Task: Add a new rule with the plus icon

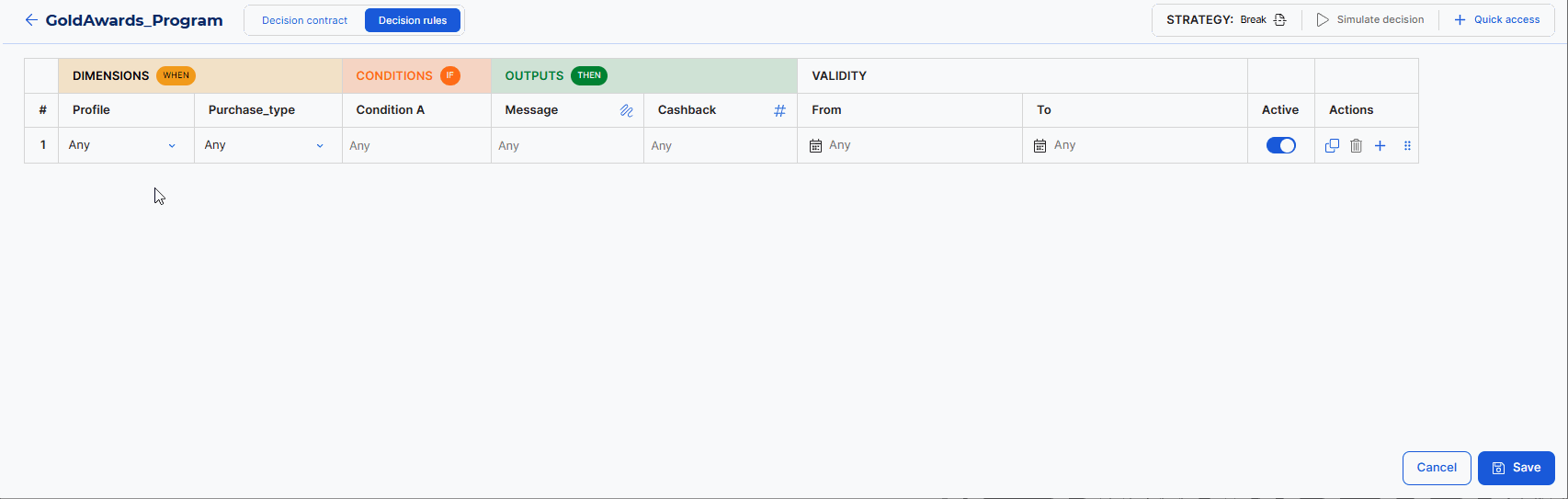Action: pyautogui.click(x=1380, y=145)
